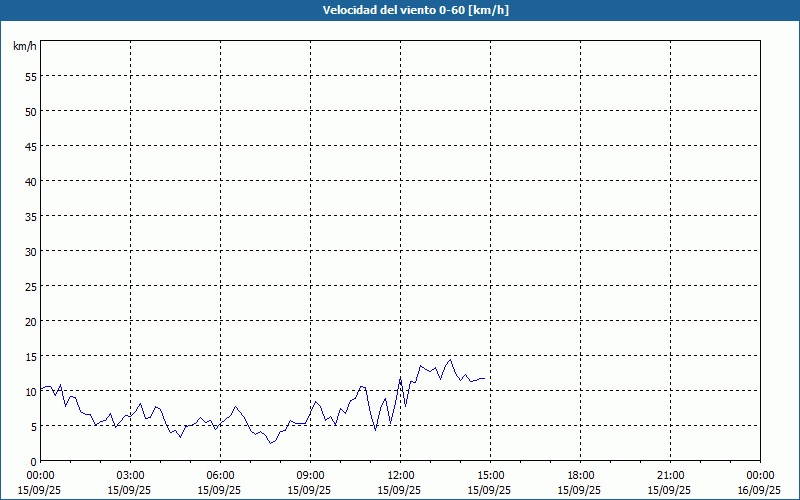Click the "15/09/25" date under 12:00
The height and width of the screenshot is (500, 800).
click(399, 490)
